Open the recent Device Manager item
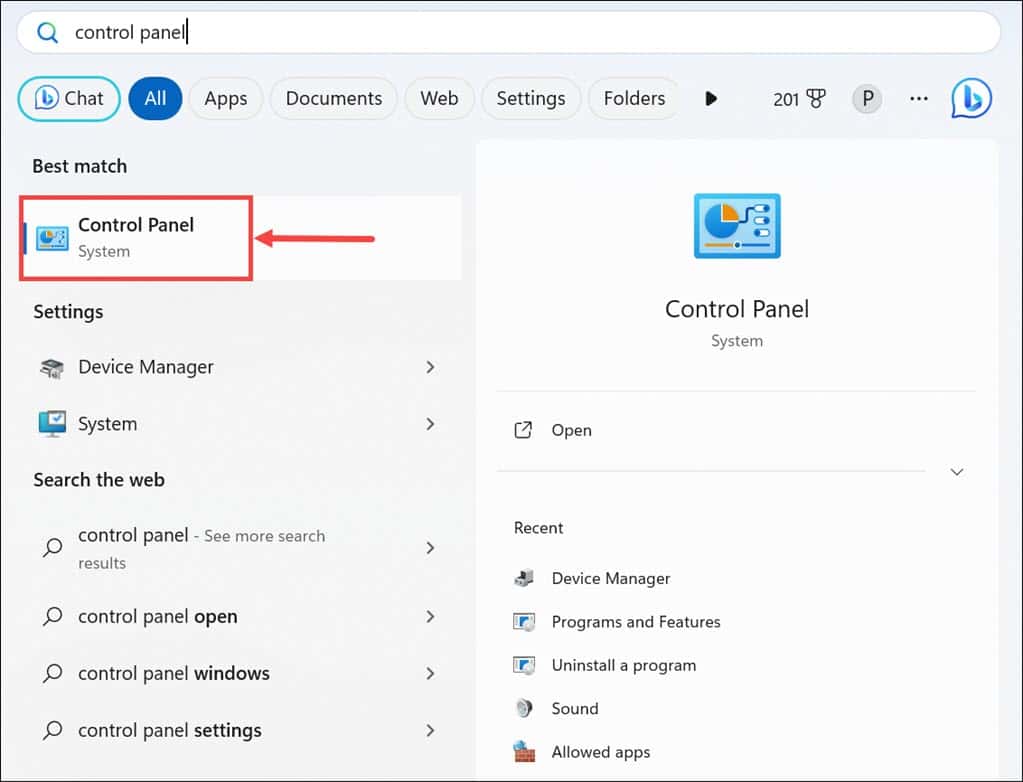1023x782 pixels. pyautogui.click(x=611, y=579)
